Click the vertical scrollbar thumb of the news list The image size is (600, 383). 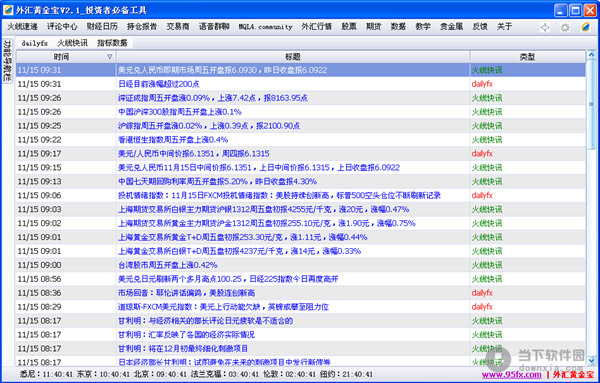pos(591,104)
